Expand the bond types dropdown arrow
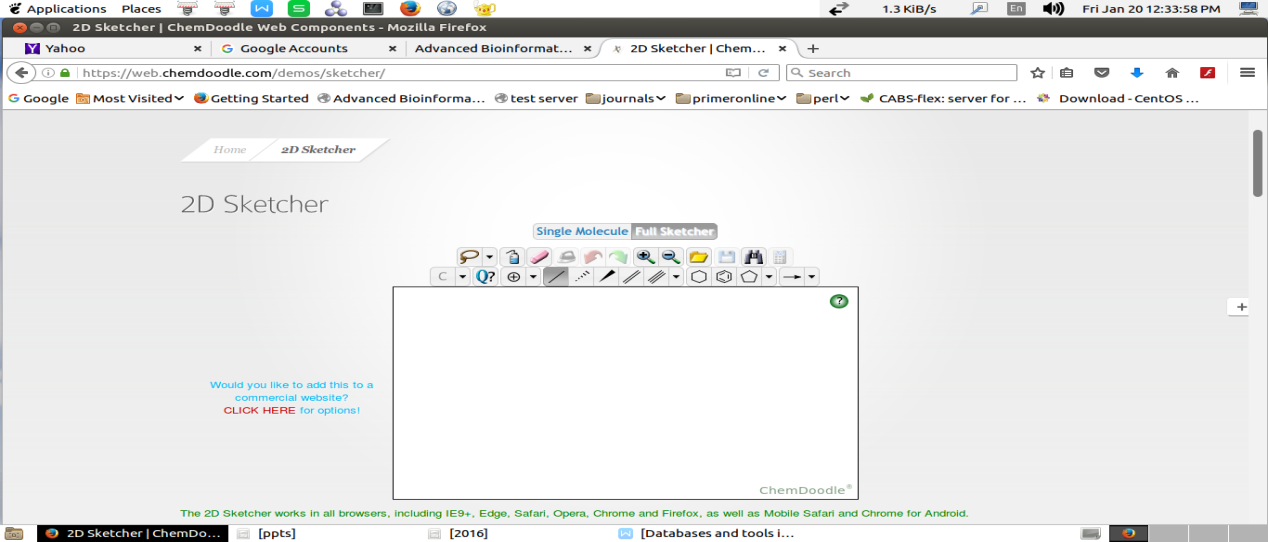1268x542 pixels. (677, 277)
